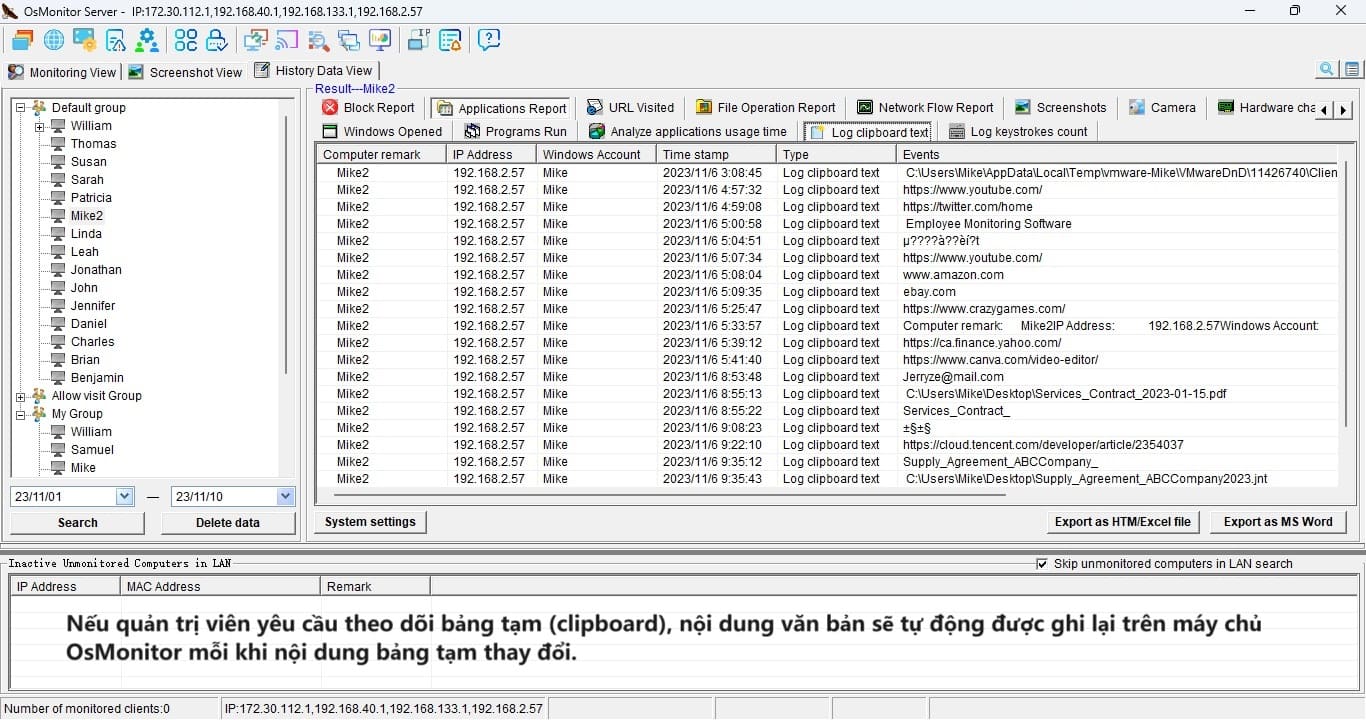Click the four-squares grid icon in toolbar
The width and height of the screenshot is (1366, 720).
click(x=186, y=40)
